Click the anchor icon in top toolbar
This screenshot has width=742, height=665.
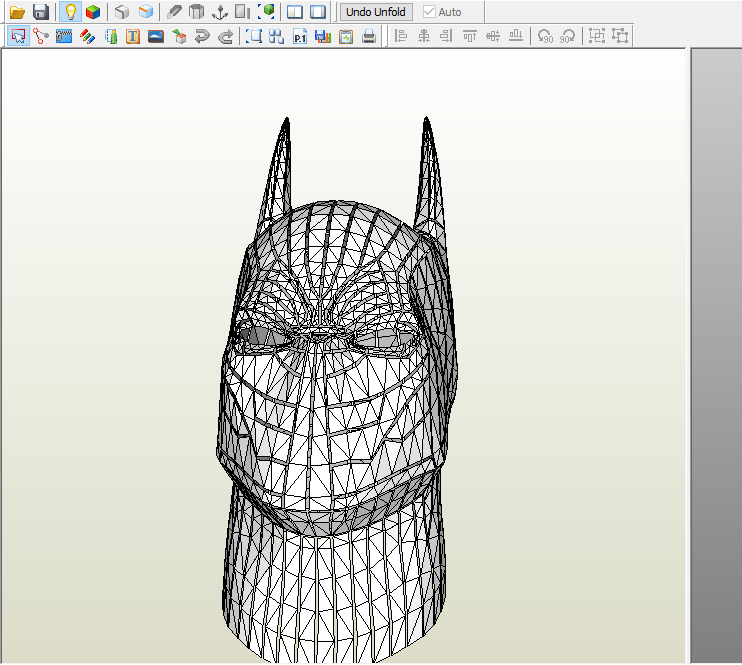tap(220, 12)
